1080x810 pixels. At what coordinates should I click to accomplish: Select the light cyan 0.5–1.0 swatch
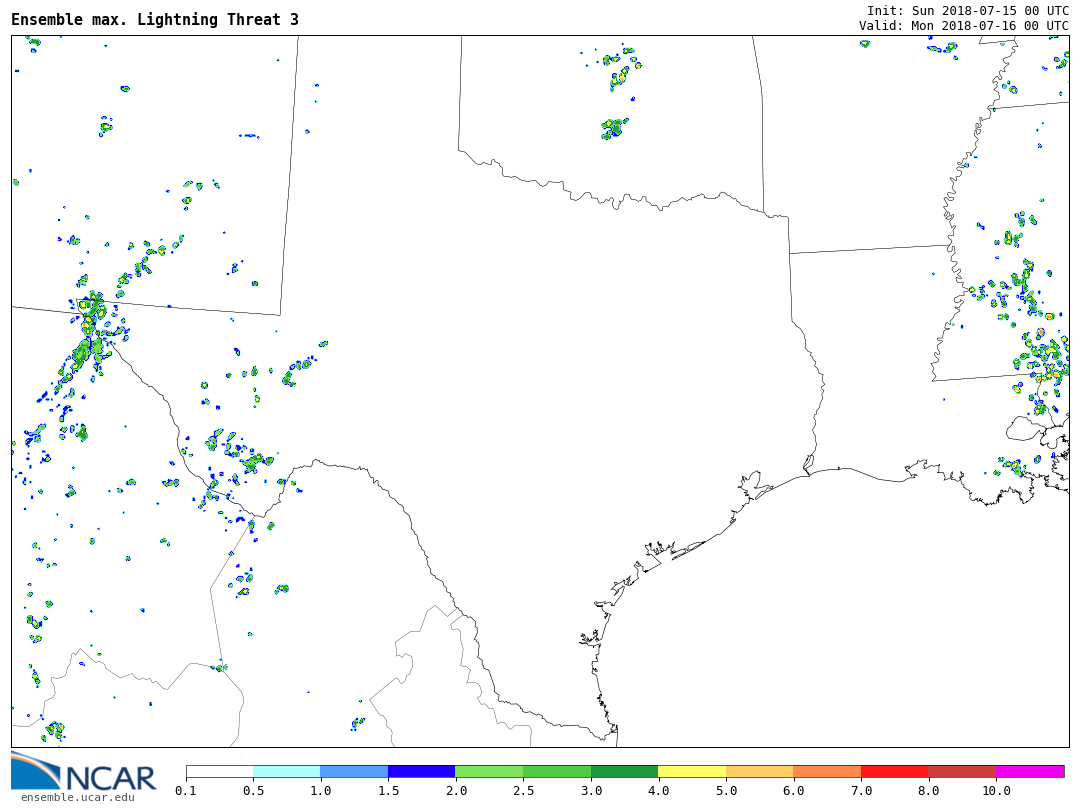tap(286, 772)
